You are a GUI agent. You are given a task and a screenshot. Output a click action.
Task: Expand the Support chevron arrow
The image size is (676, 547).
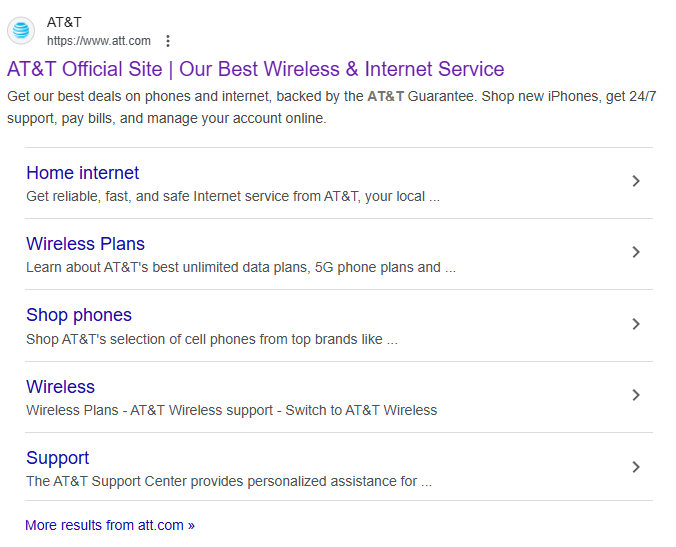[x=636, y=467]
